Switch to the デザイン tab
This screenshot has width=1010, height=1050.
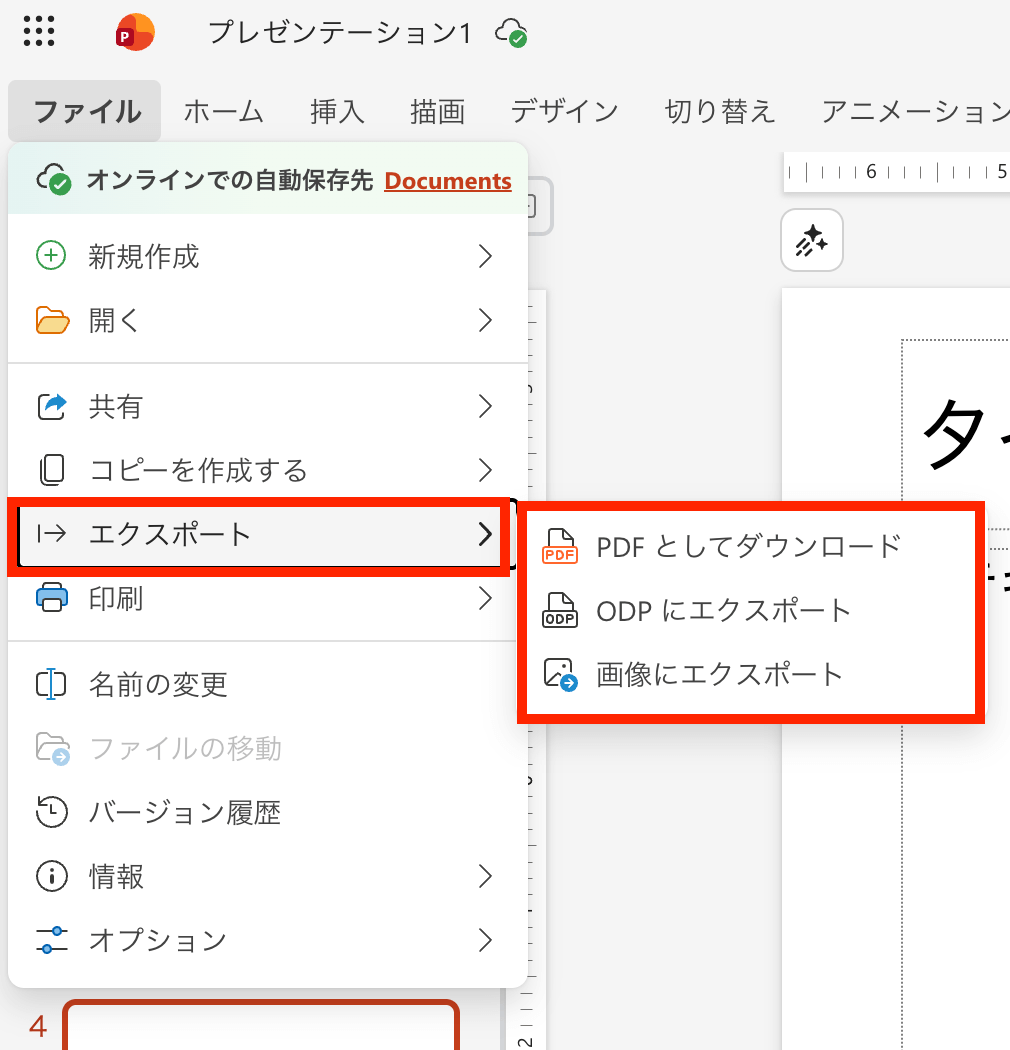[564, 111]
